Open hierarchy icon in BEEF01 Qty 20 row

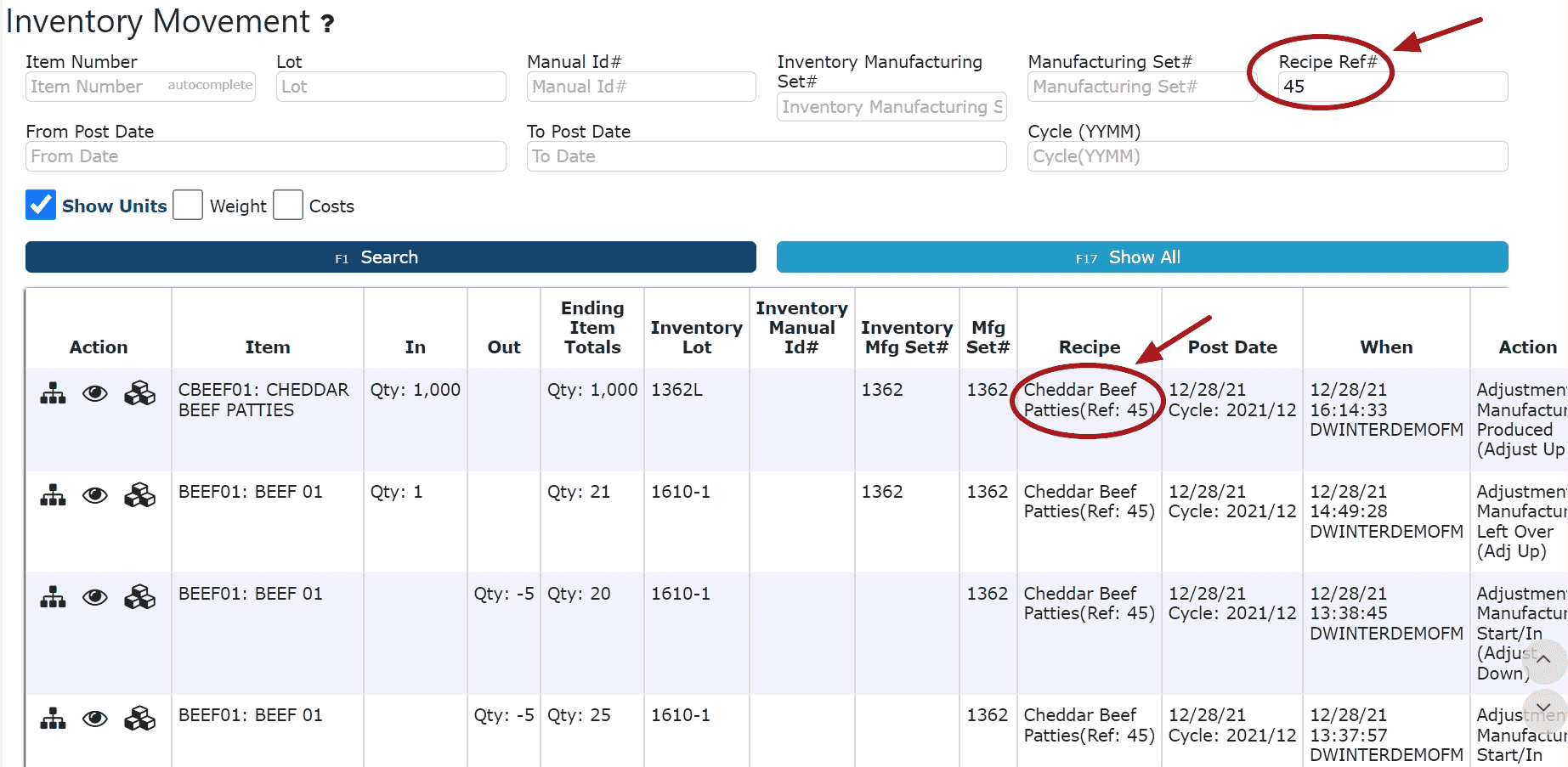53,597
